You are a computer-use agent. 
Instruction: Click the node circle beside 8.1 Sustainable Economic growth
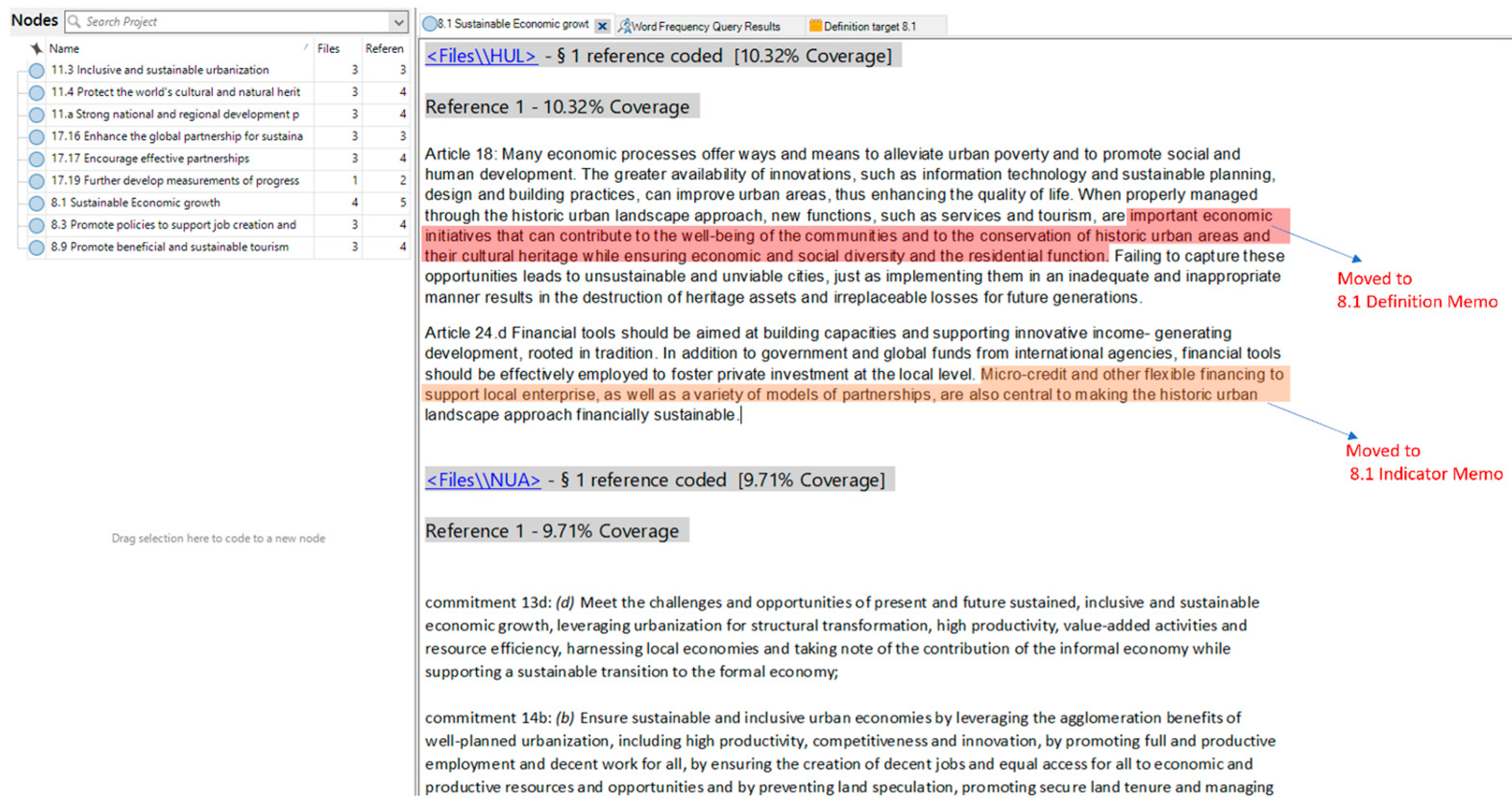(37, 202)
